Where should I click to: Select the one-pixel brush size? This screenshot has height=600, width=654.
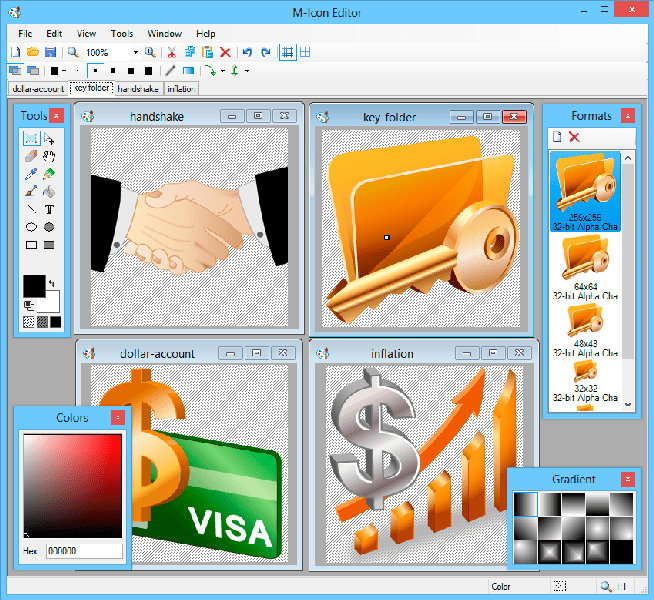coord(77,71)
